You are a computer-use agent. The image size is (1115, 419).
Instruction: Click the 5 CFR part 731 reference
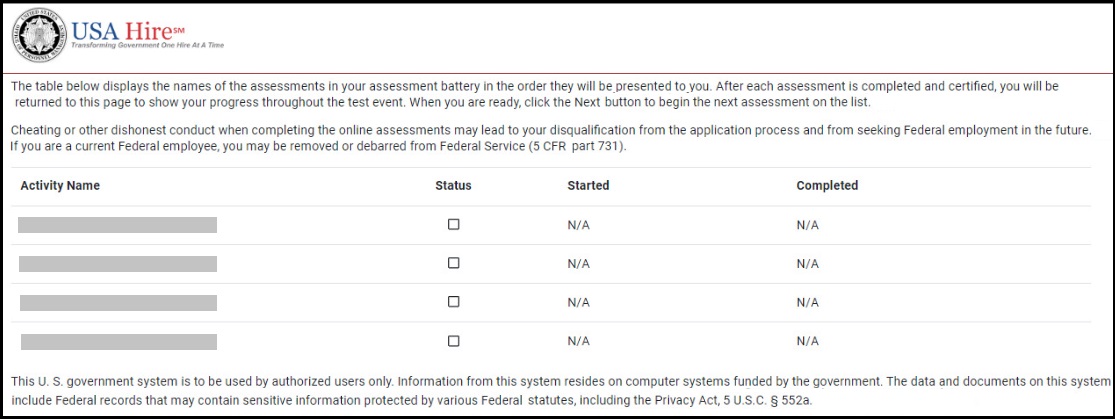click(577, 147)
